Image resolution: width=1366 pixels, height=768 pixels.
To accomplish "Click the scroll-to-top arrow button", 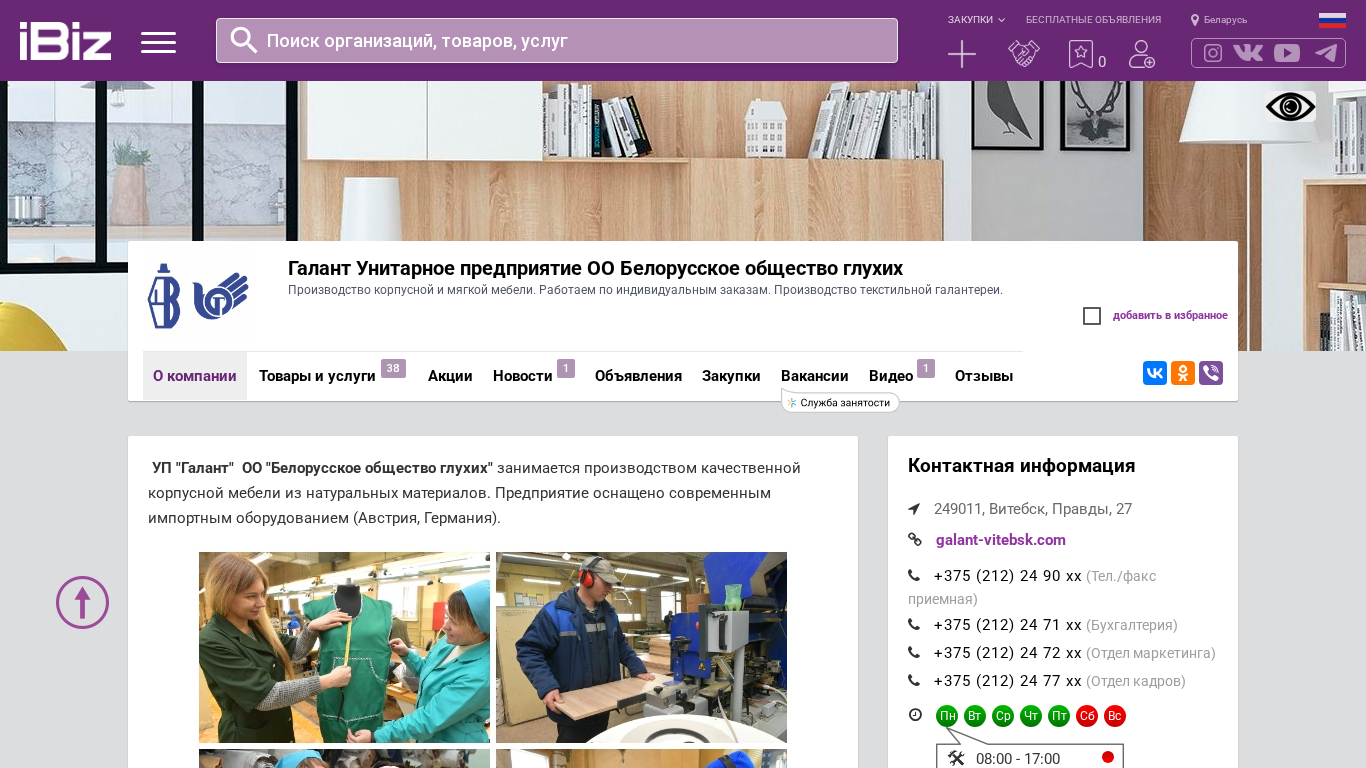I will (82, 602).
